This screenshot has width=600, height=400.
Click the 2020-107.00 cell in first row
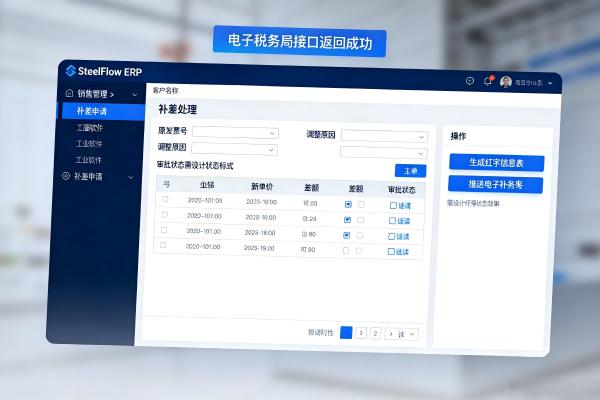(205, 200)
